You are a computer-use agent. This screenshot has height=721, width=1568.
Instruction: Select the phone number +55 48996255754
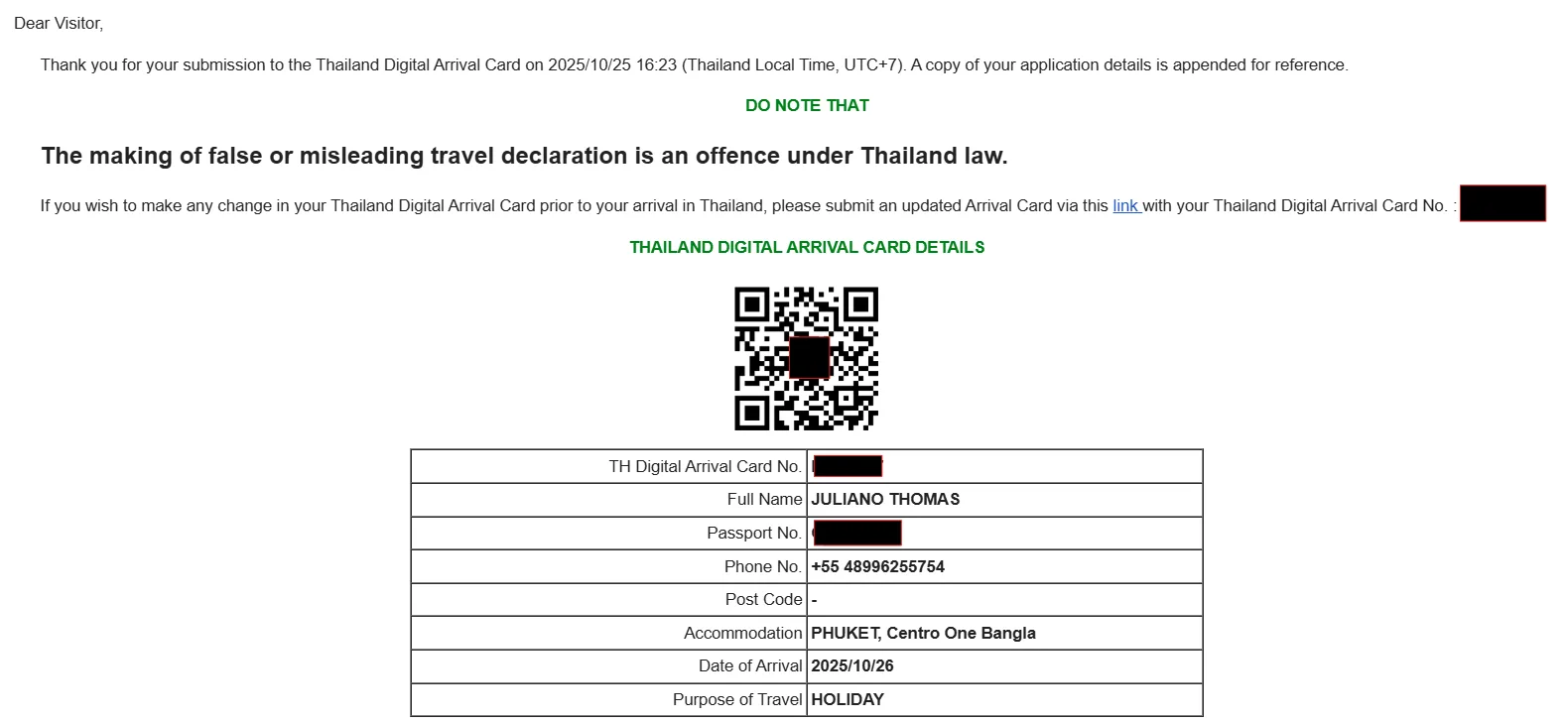pos(877,566)
